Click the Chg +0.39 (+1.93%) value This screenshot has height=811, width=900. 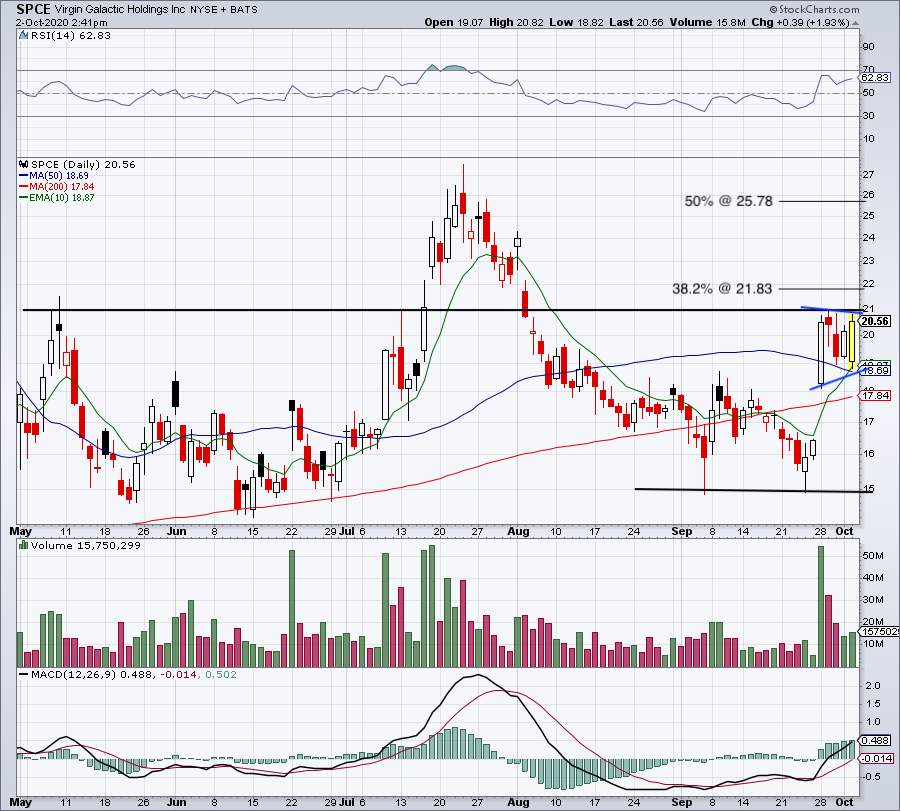pyautogui.click(x=800, y=22)
